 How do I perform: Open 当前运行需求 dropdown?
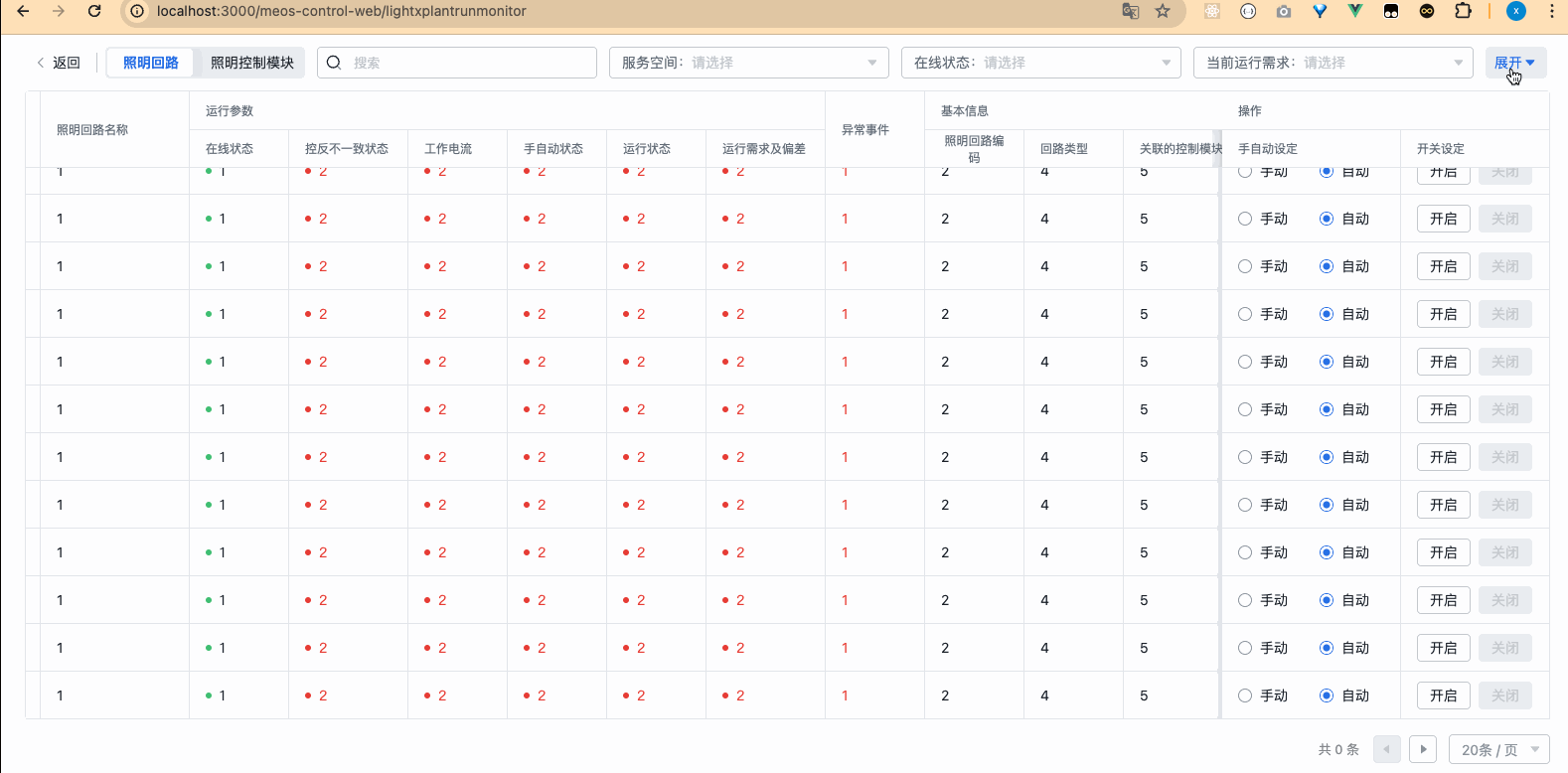(1333, 63)
